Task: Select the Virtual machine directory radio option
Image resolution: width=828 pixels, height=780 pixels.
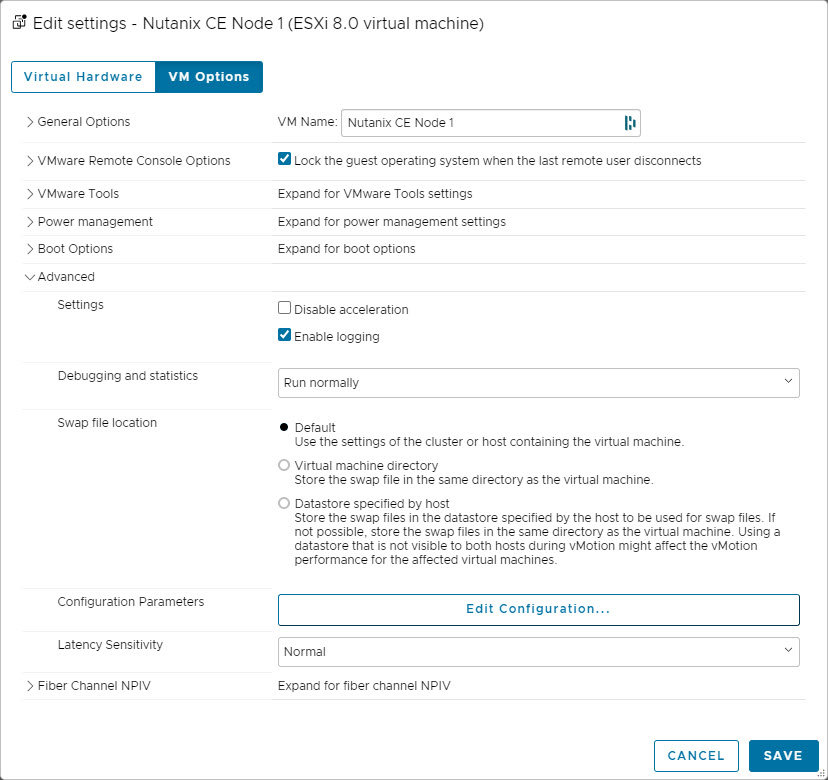Action: coord(284,465)
